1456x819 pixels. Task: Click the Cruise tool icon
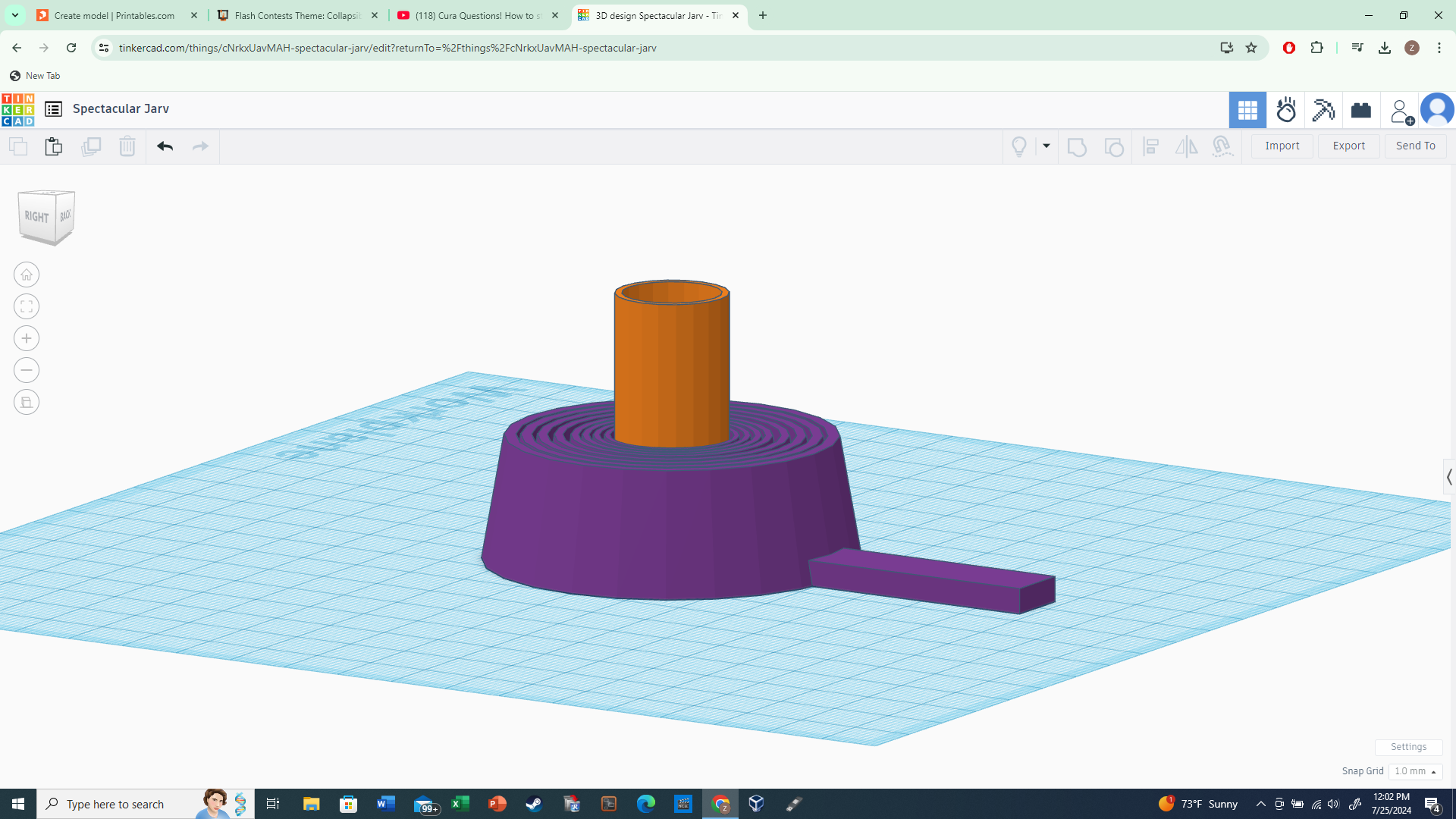1222,146
